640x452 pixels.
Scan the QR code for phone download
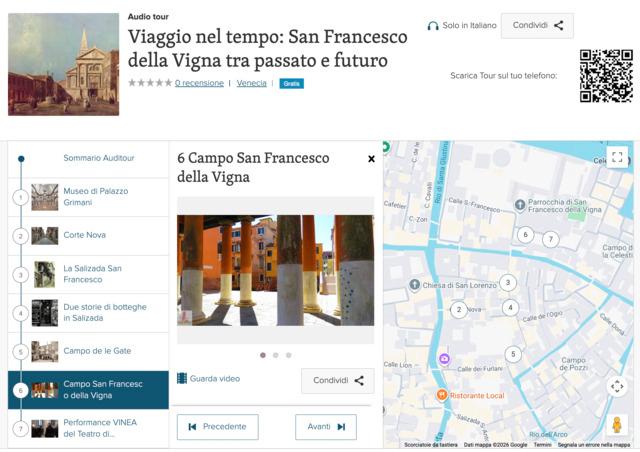click(x=606, y=76)
